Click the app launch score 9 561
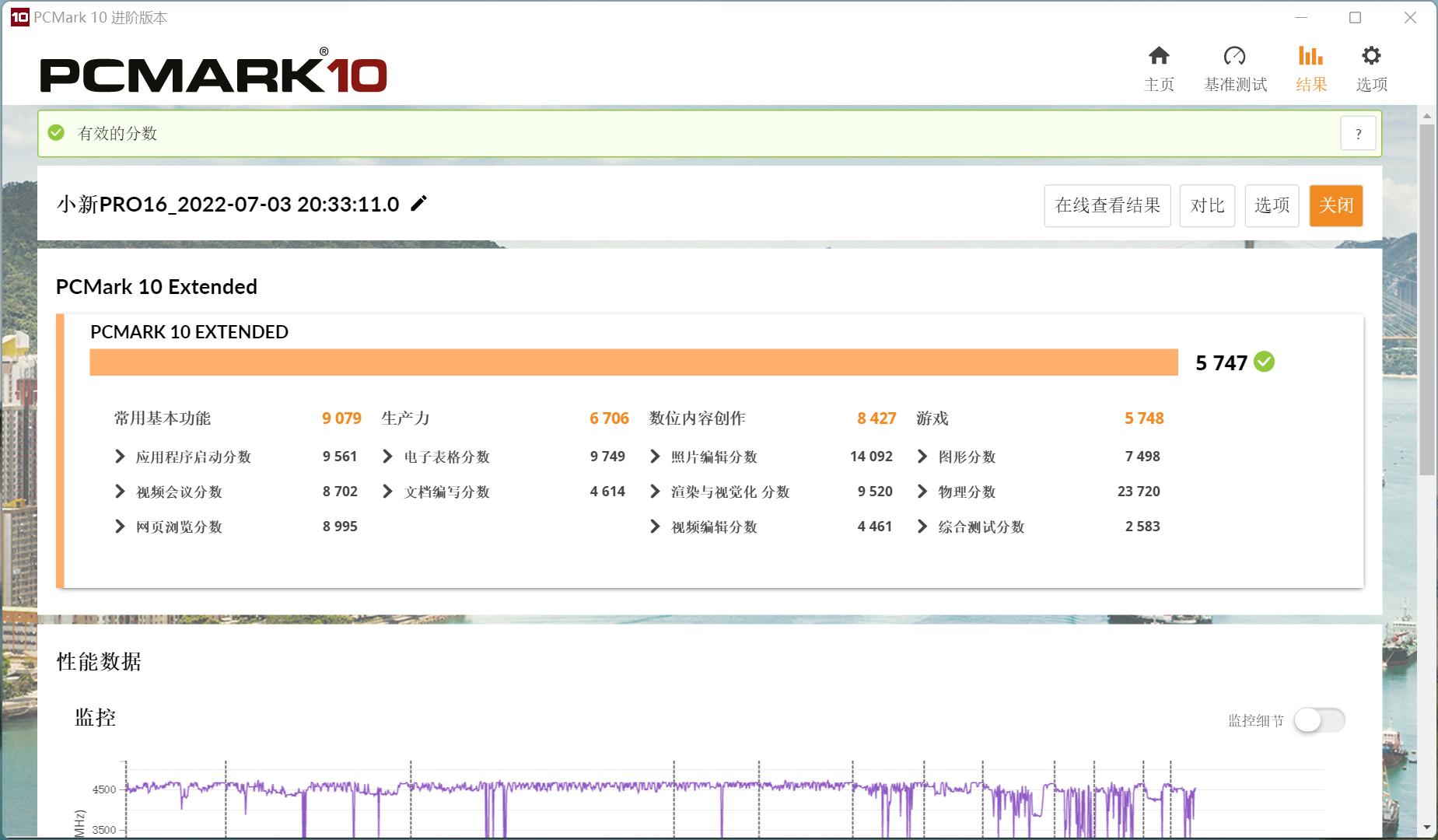This screenshot has width=1438, height=840. pos(340,457)
